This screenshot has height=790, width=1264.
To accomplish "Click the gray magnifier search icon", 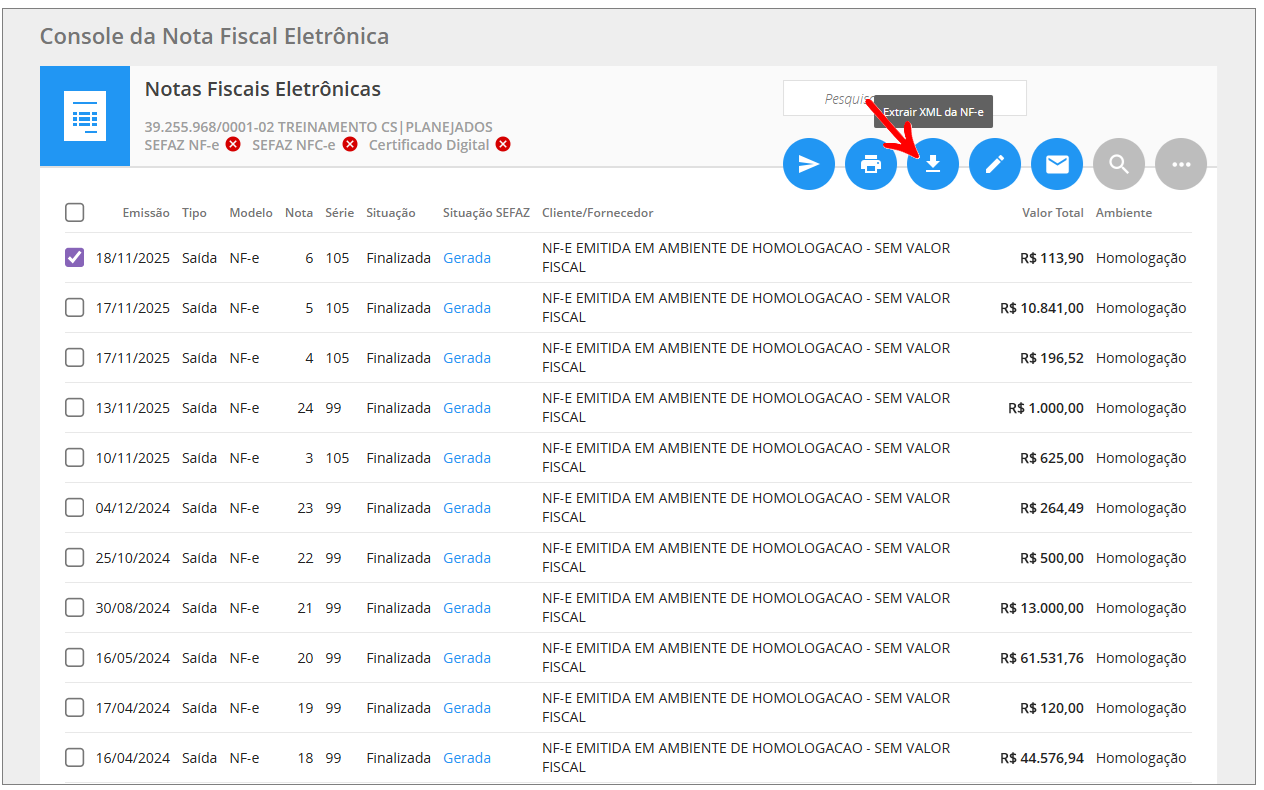I will click(1119, 164).
